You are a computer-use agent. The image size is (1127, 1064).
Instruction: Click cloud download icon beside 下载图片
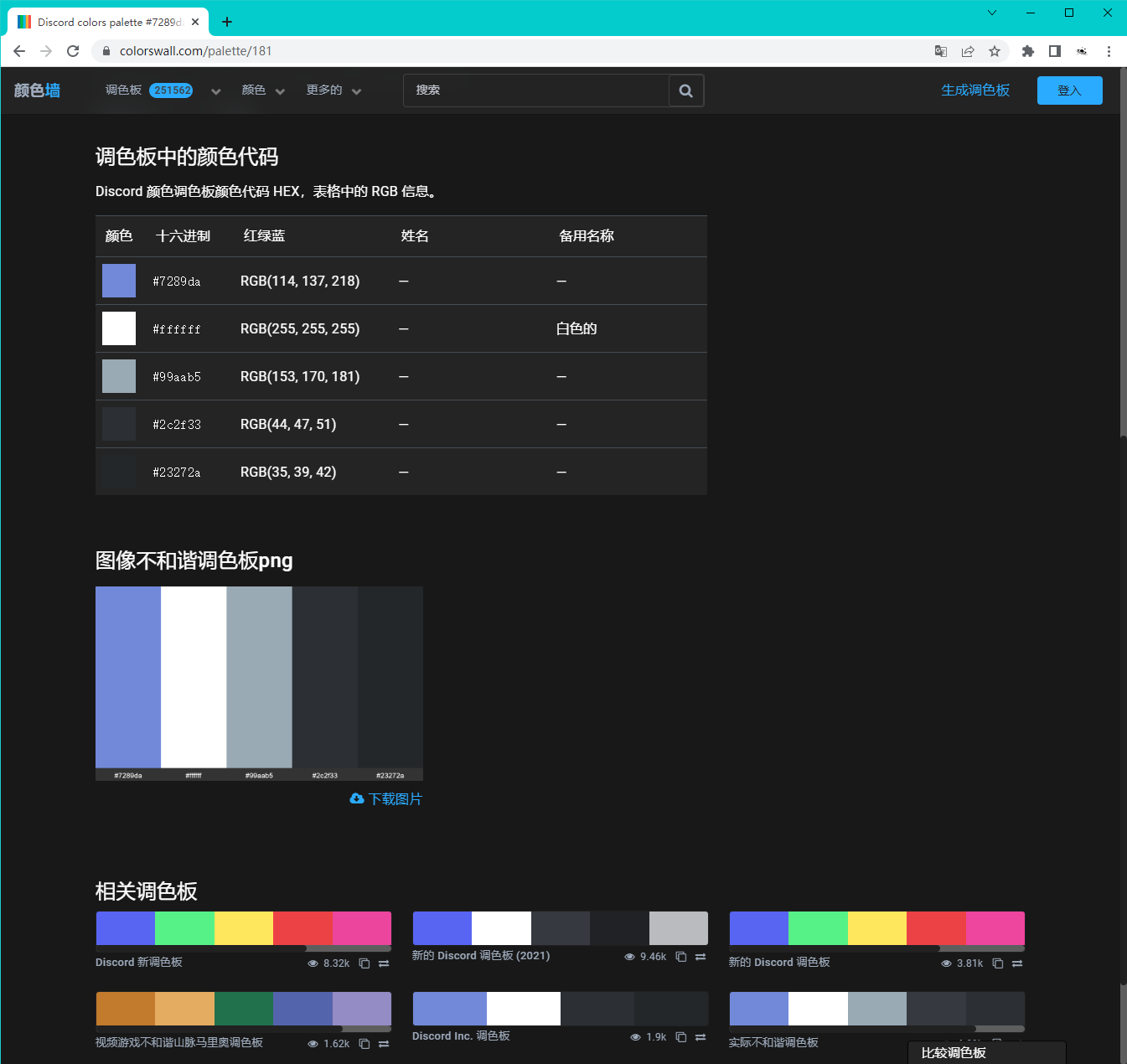[357, 798]
